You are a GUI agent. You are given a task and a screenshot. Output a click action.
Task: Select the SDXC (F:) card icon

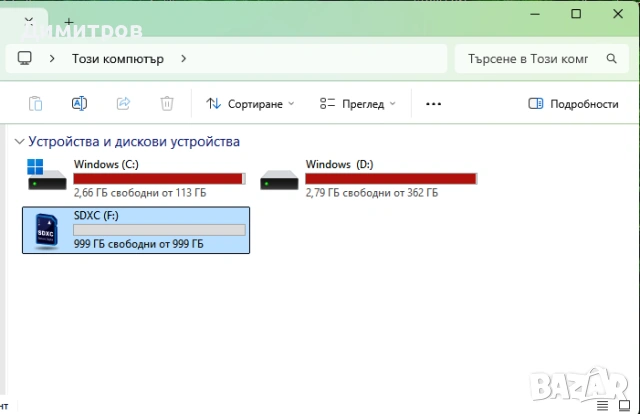[46, 231]
